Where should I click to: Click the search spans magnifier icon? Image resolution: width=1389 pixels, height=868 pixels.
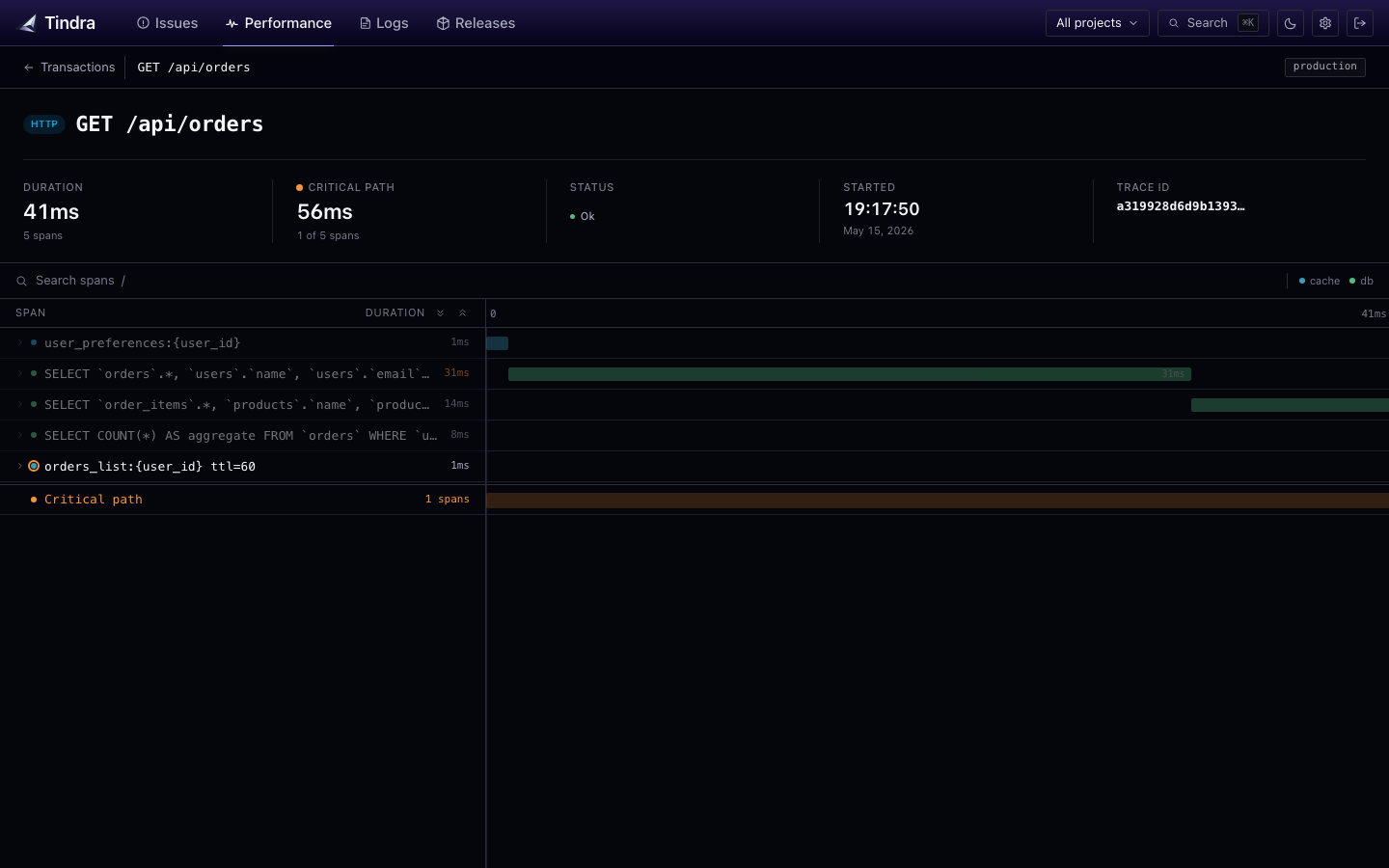point(21,282)
